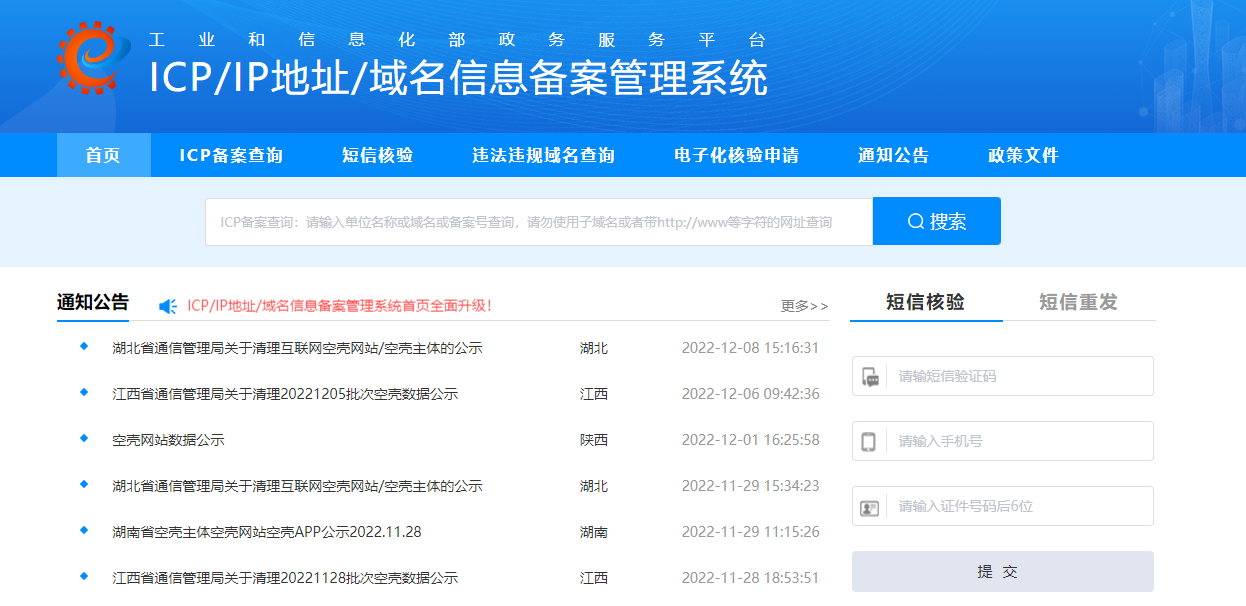
Task: Click the date 2022-11-28 18:53:51
Action: coord(751,578)
